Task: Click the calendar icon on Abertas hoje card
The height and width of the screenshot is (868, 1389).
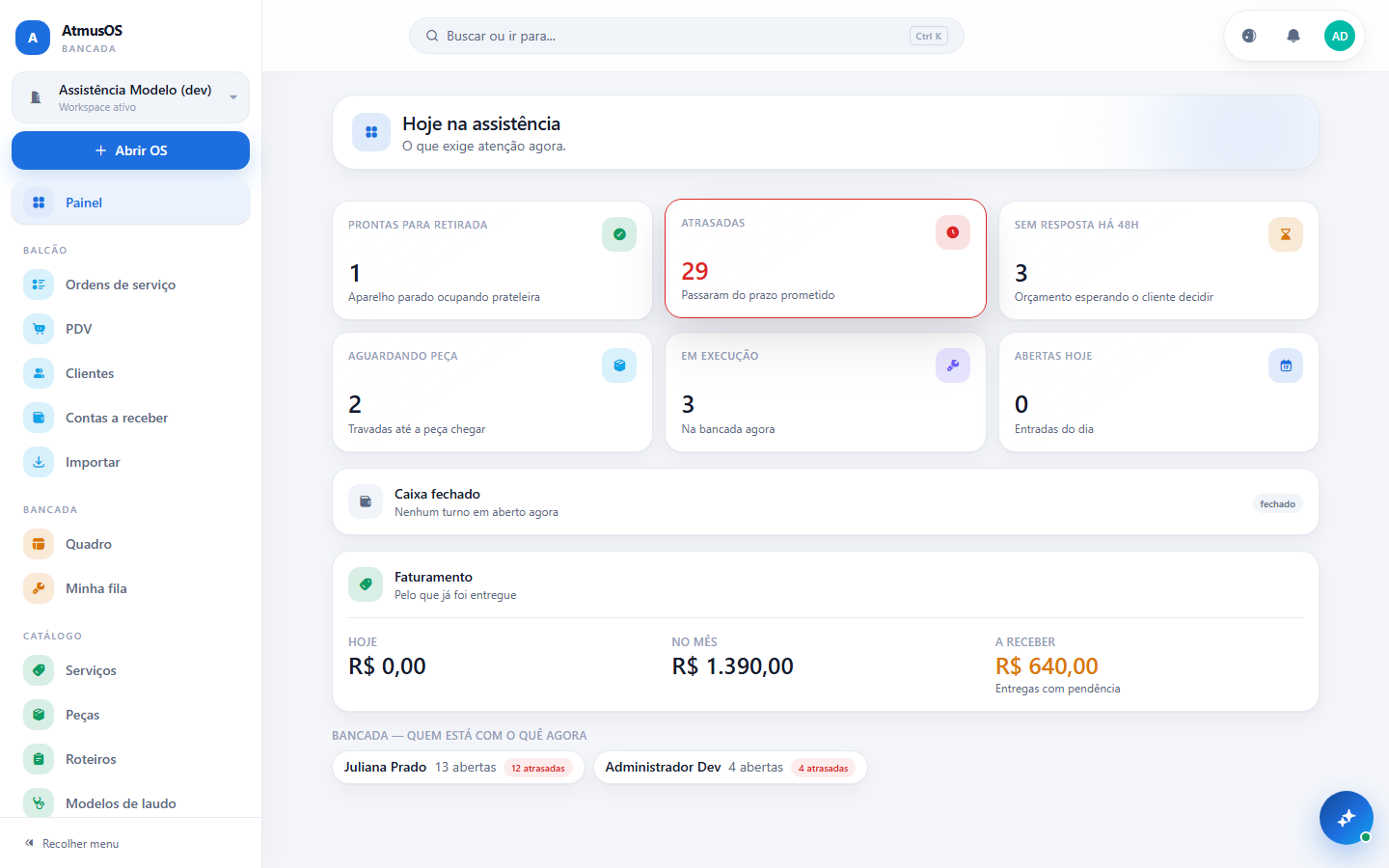Action: point(1286,366)
